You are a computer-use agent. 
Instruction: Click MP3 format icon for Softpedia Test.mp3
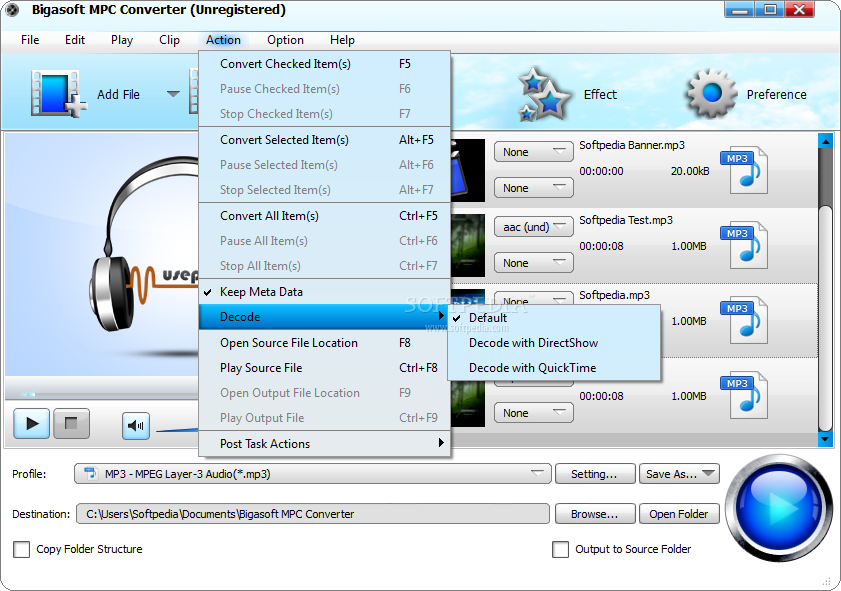[744, 245]
